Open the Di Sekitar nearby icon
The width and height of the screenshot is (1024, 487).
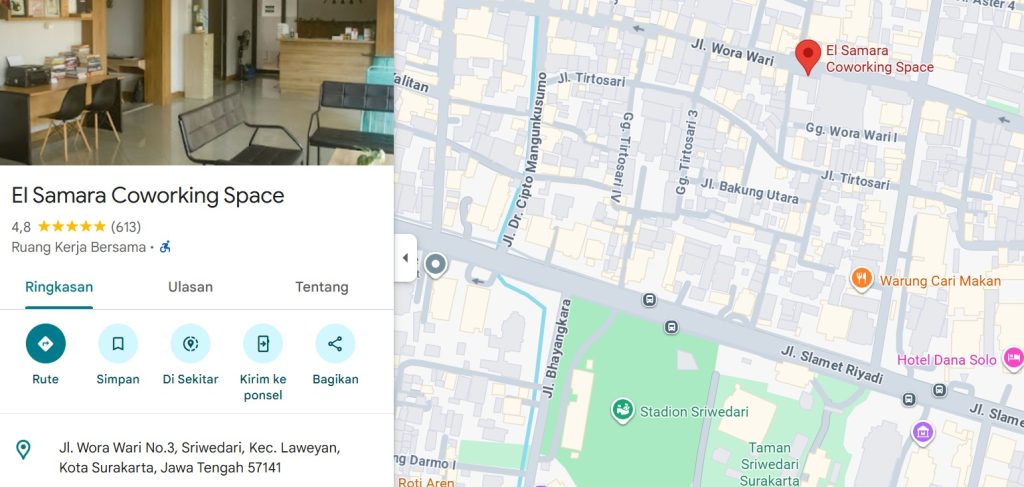[x=191, y=343]
